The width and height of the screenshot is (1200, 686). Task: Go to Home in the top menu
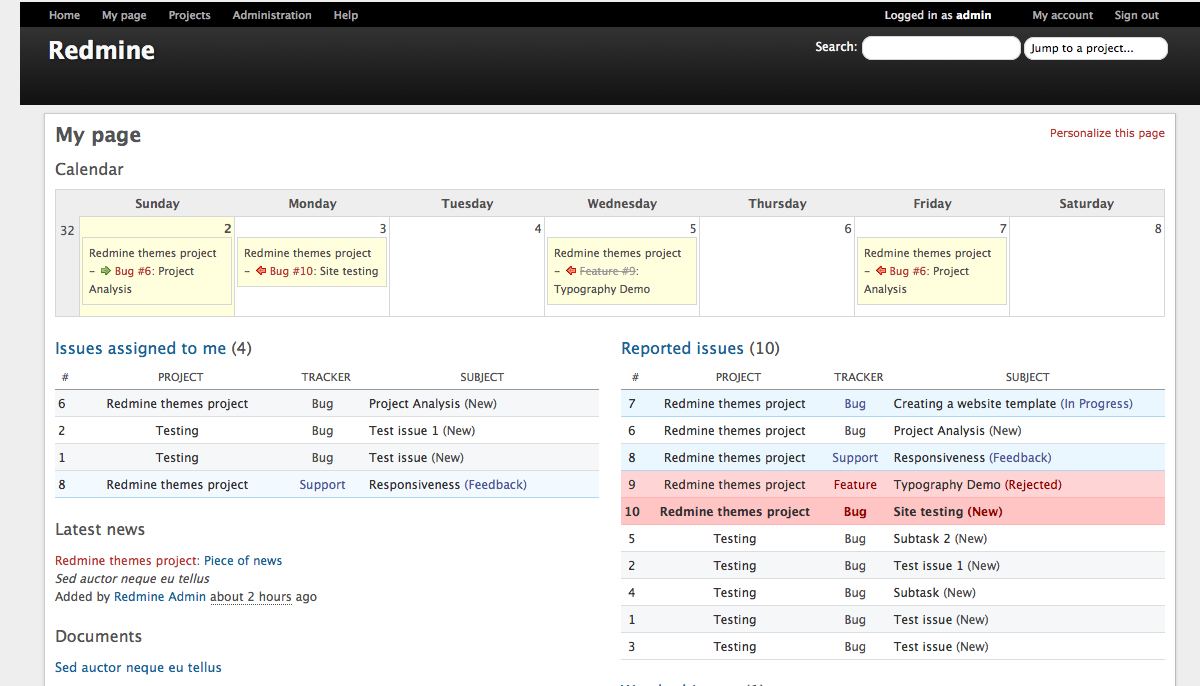pyautogui.click(x=65, y=15)
